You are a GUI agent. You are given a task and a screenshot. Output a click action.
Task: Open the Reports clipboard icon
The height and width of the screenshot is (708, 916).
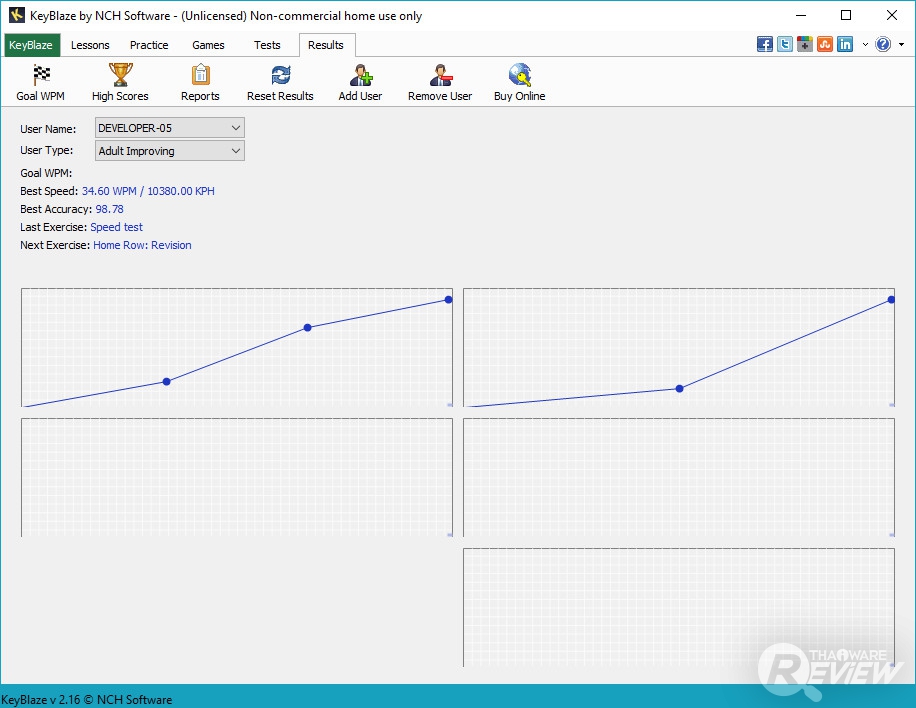[200, 82]
